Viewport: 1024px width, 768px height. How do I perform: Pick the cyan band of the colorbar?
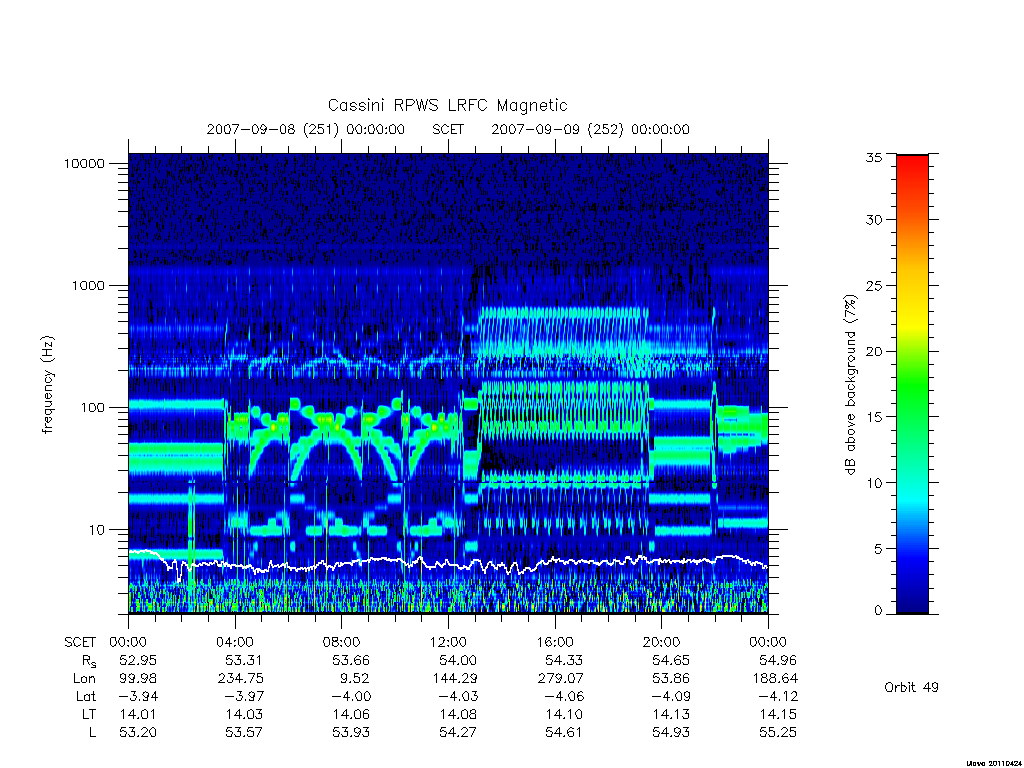[912, 500]
